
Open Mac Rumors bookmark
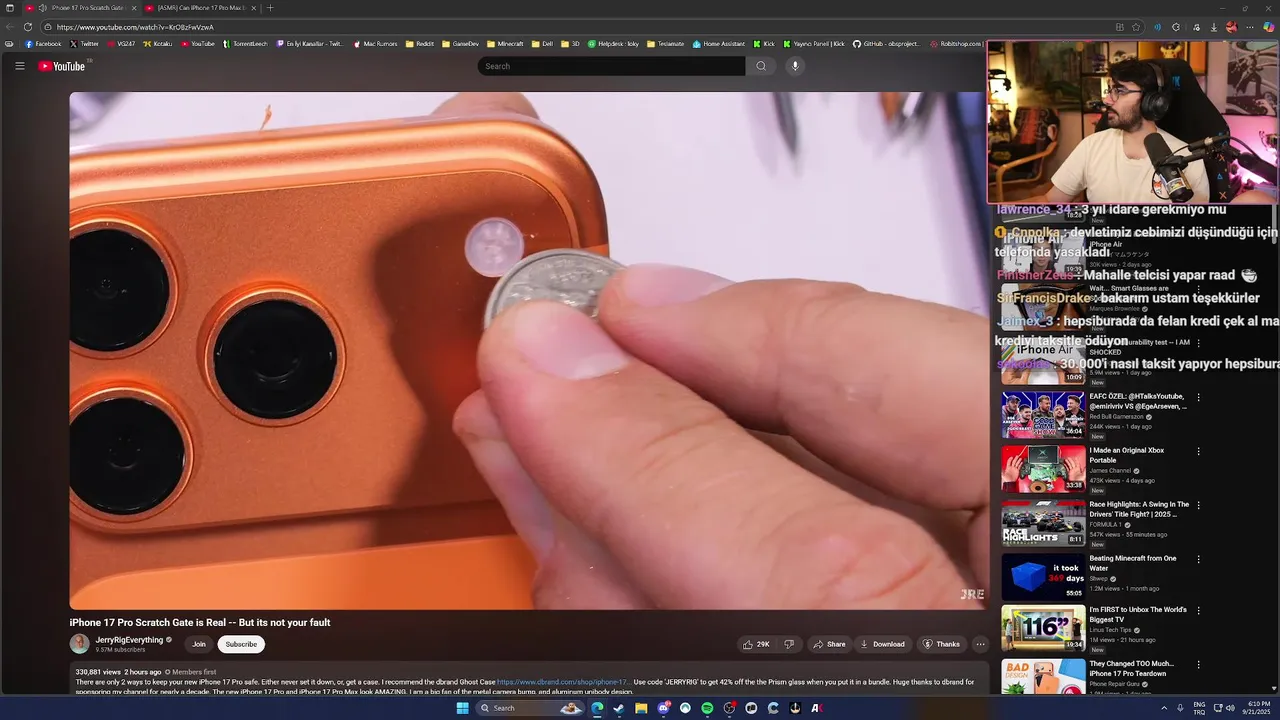[375, 44]
